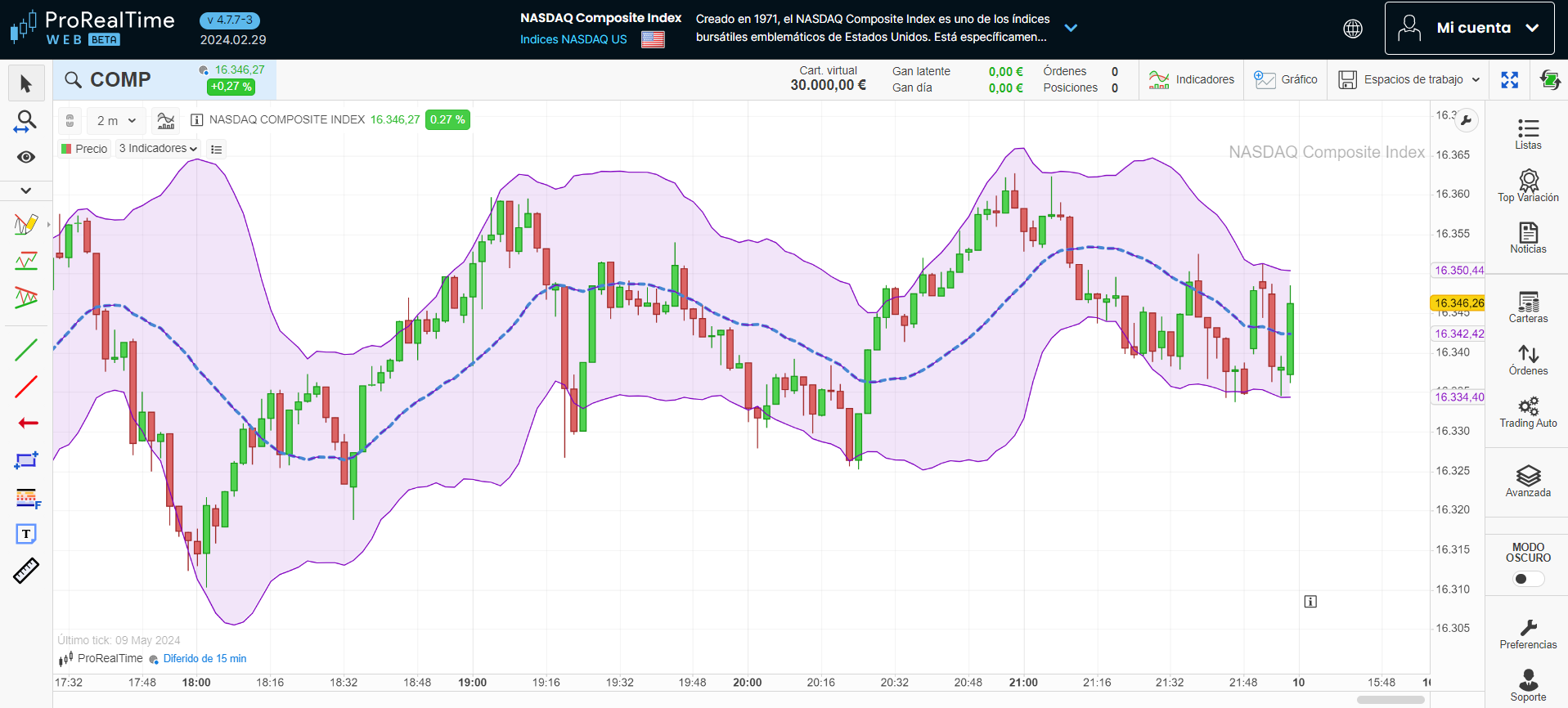The height and width of the screenshot is (708, 1568).
Task: Open the Indicadores menu
Action: (1192, 79)
